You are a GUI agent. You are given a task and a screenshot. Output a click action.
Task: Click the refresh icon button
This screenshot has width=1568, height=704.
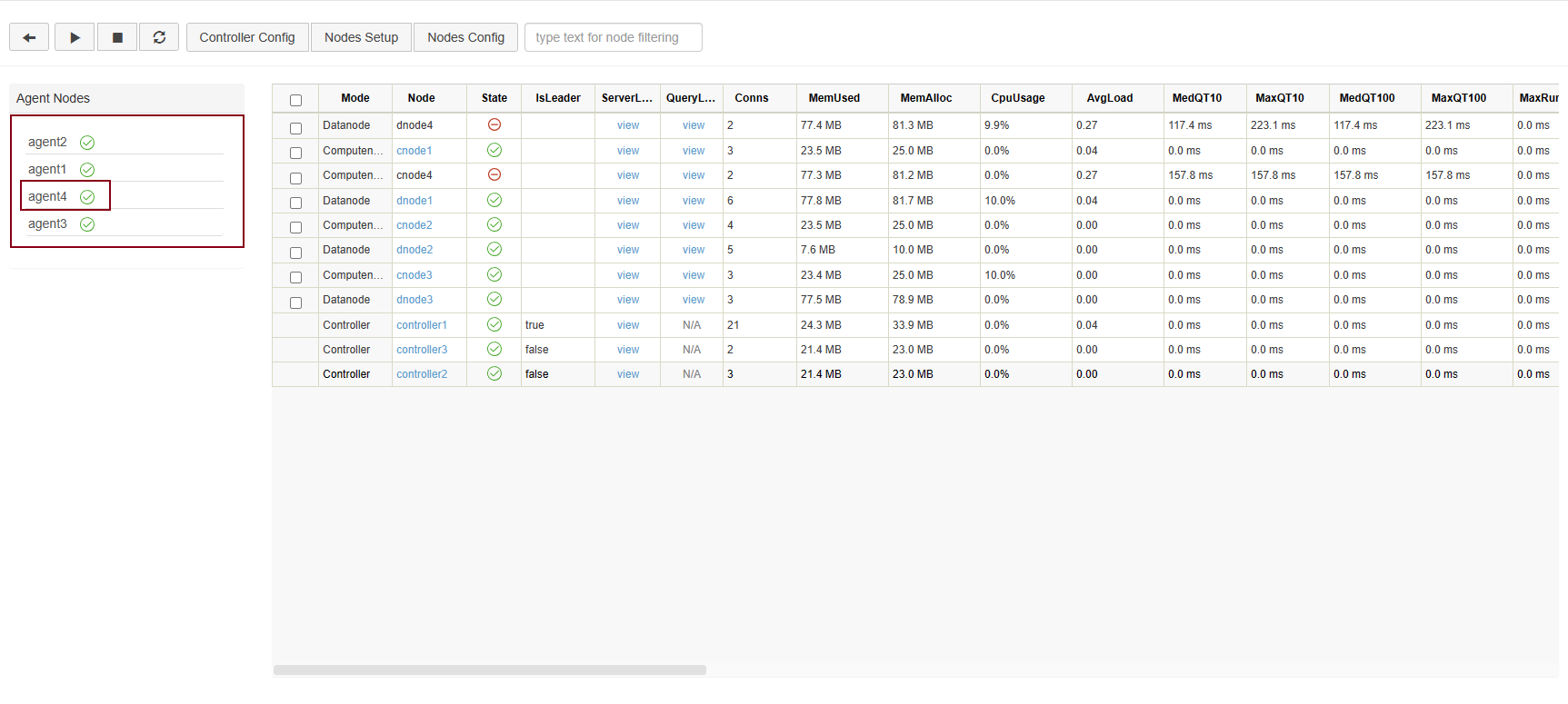159,37
